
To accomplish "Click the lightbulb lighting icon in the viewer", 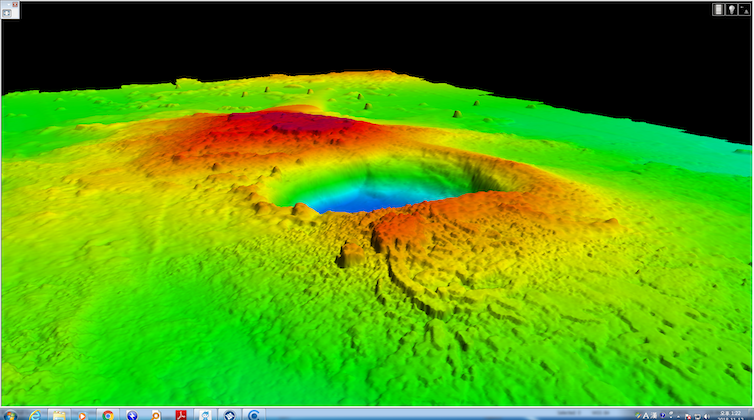I will (x=731, y=9).
